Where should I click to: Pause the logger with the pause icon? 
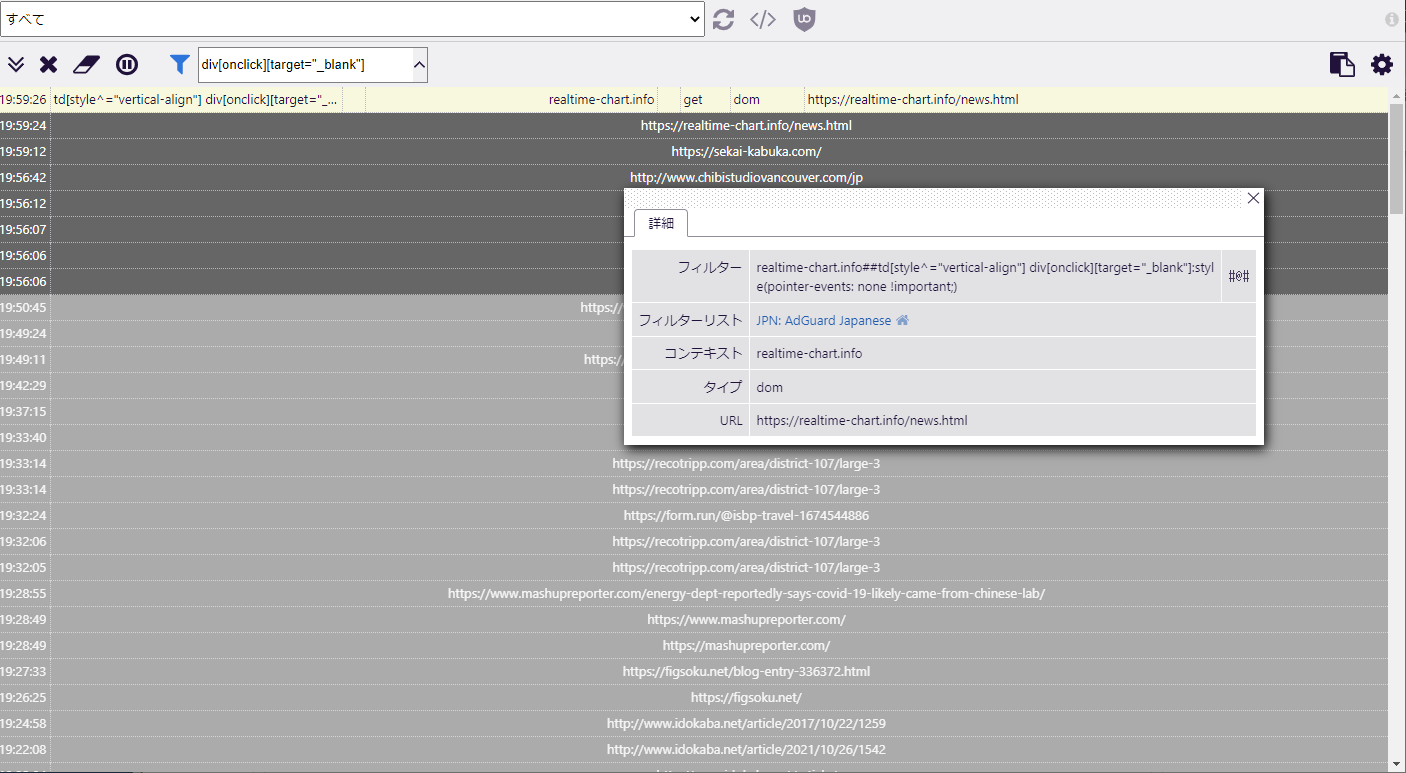(x=127, y=64)
